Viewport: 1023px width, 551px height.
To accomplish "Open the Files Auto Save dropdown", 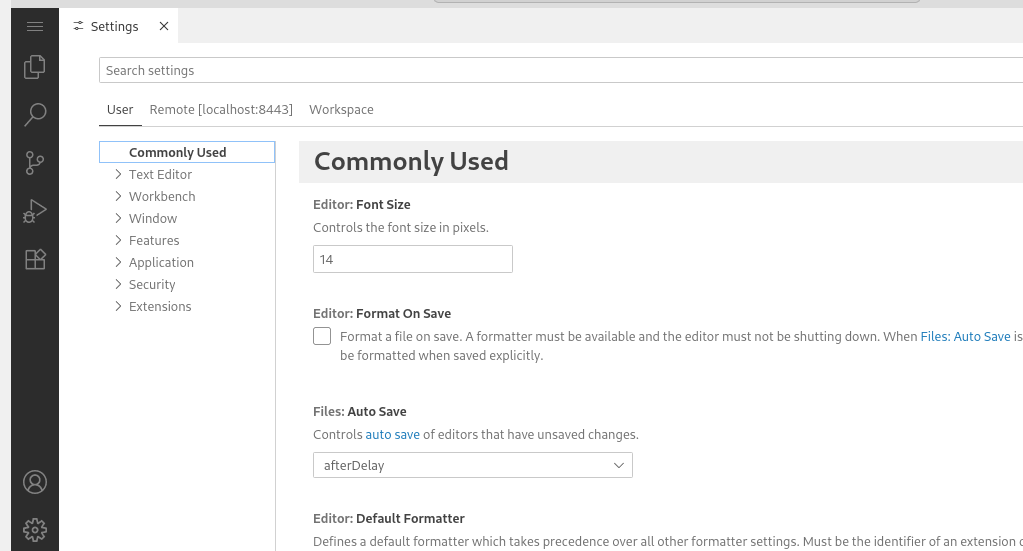I will (x=472, y=465).
